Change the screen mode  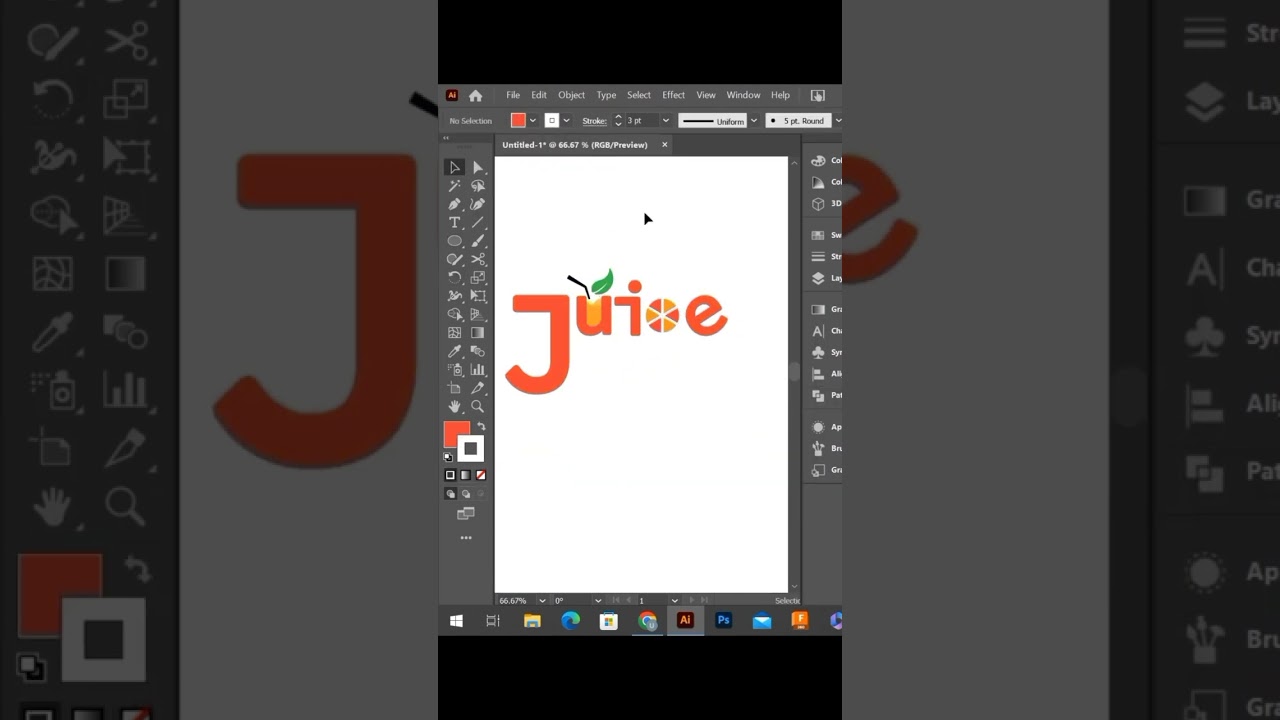point(465,514)
